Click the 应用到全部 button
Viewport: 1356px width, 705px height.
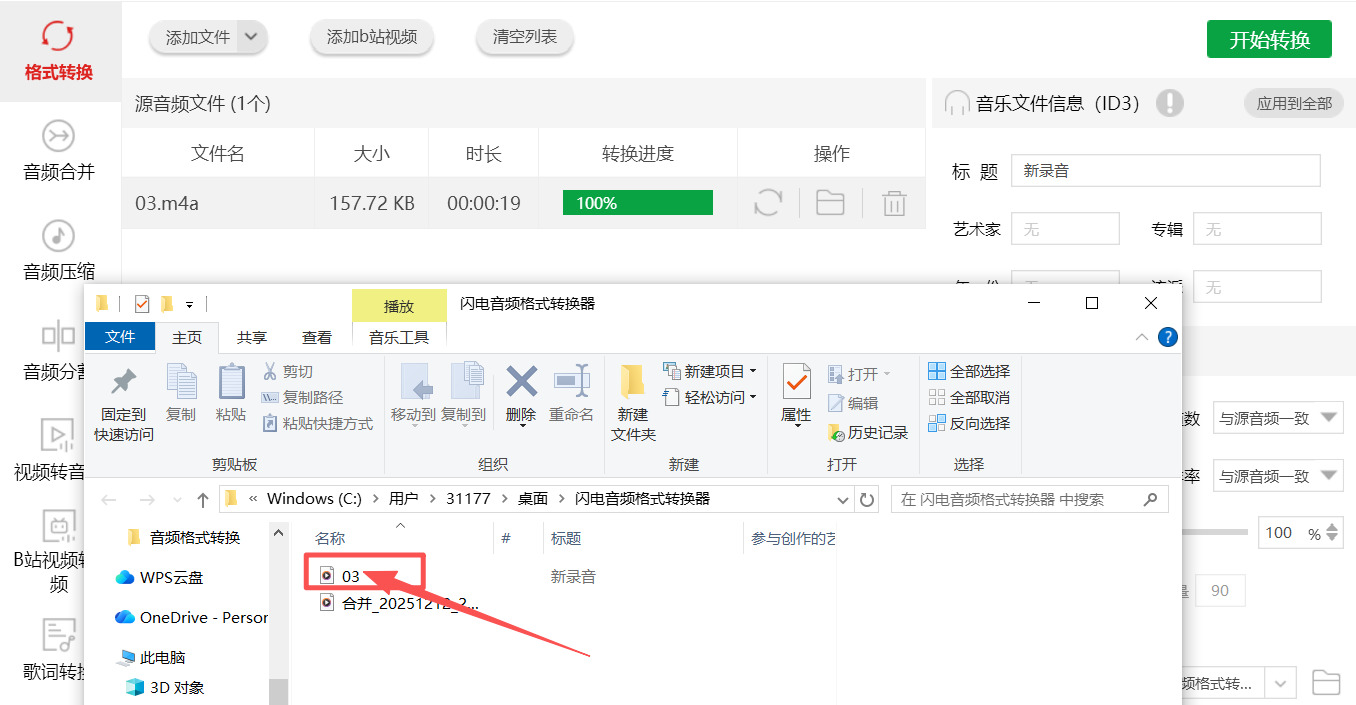1294,103
